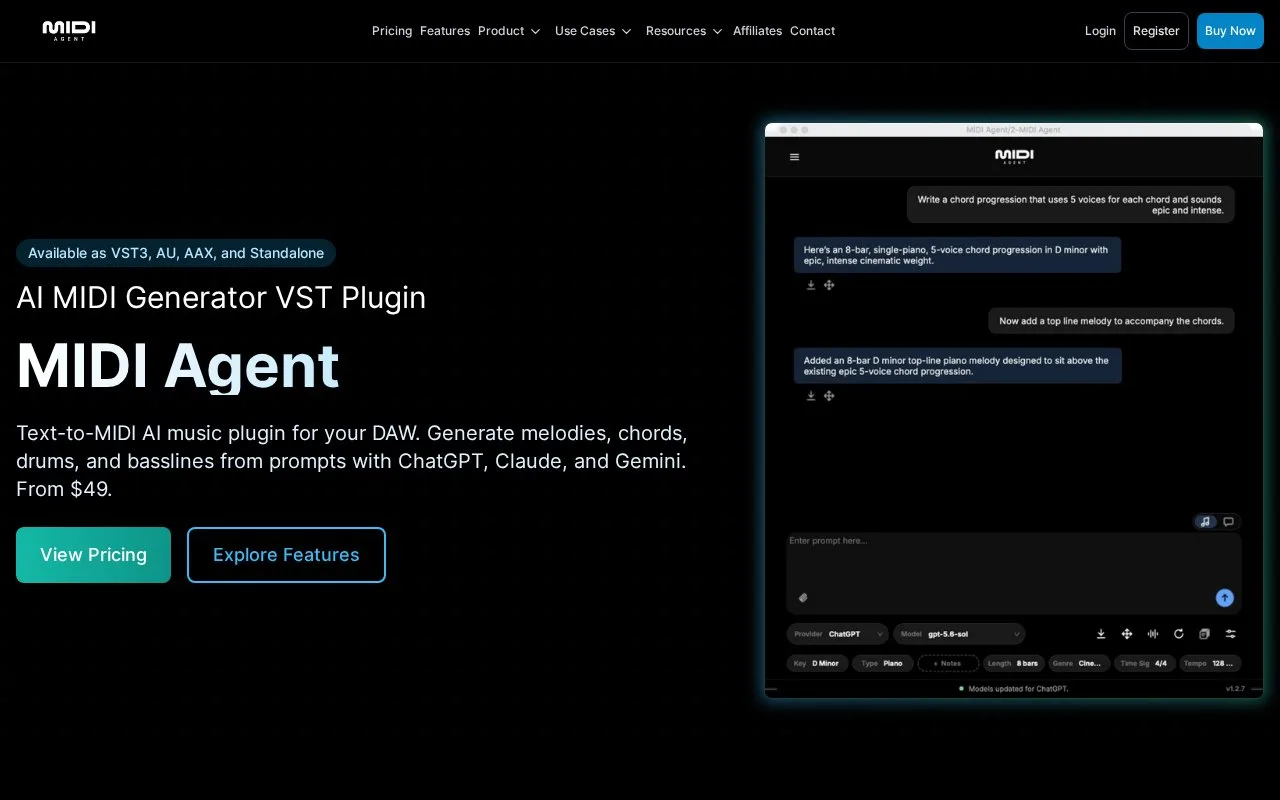This screenshot has width=1280, height=800.
Task: Download MIDI below the top-line melody reply
Action: click(x=811, y=396)
